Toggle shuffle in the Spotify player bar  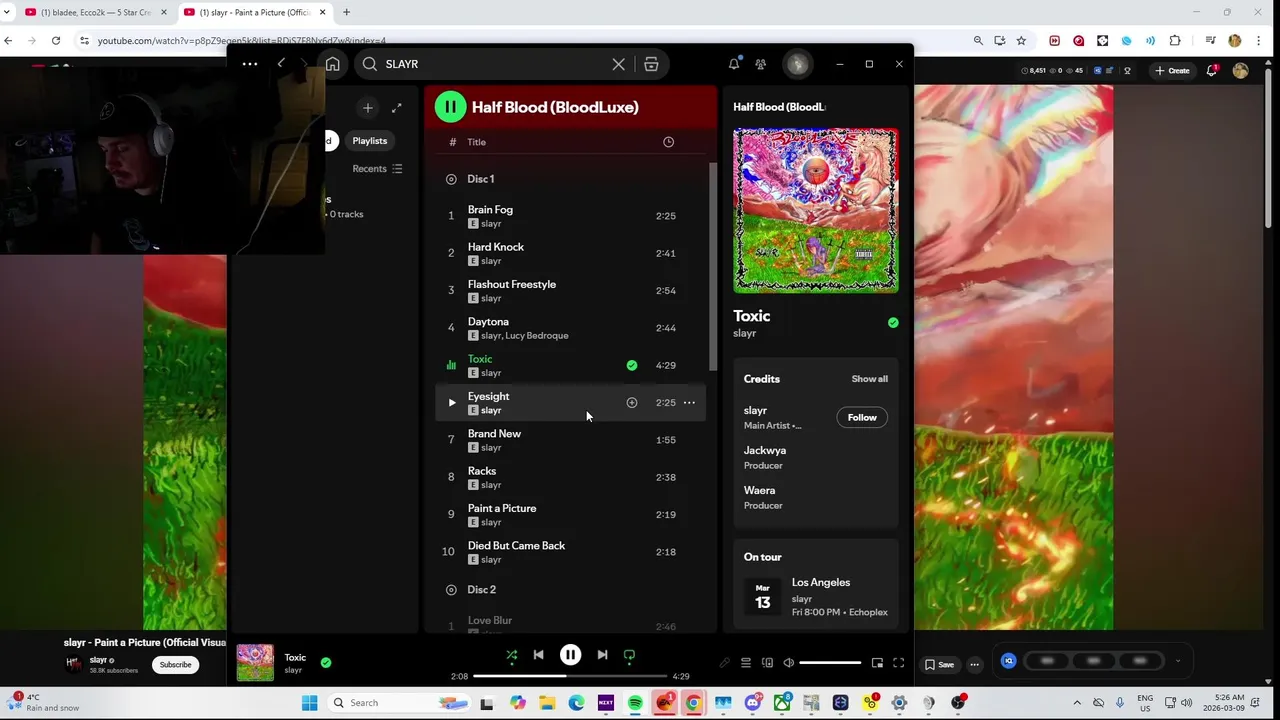pos(512,656)
